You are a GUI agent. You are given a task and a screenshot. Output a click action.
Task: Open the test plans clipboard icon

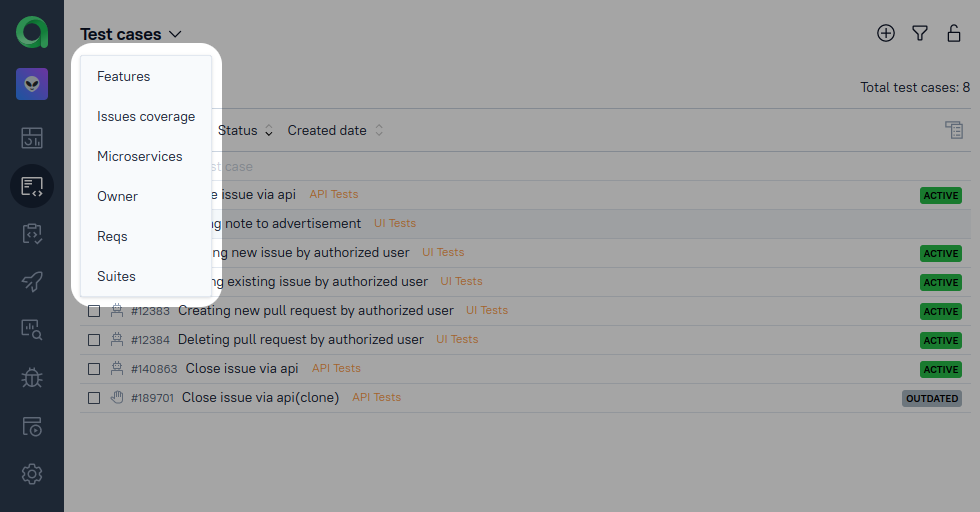pos(32,233)
